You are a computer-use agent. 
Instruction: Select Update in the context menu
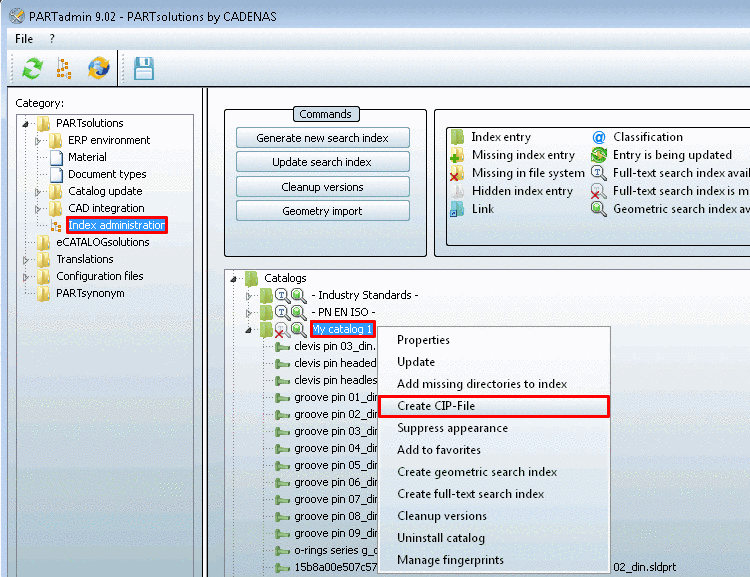pyautogui.click(x=494, y=362)
